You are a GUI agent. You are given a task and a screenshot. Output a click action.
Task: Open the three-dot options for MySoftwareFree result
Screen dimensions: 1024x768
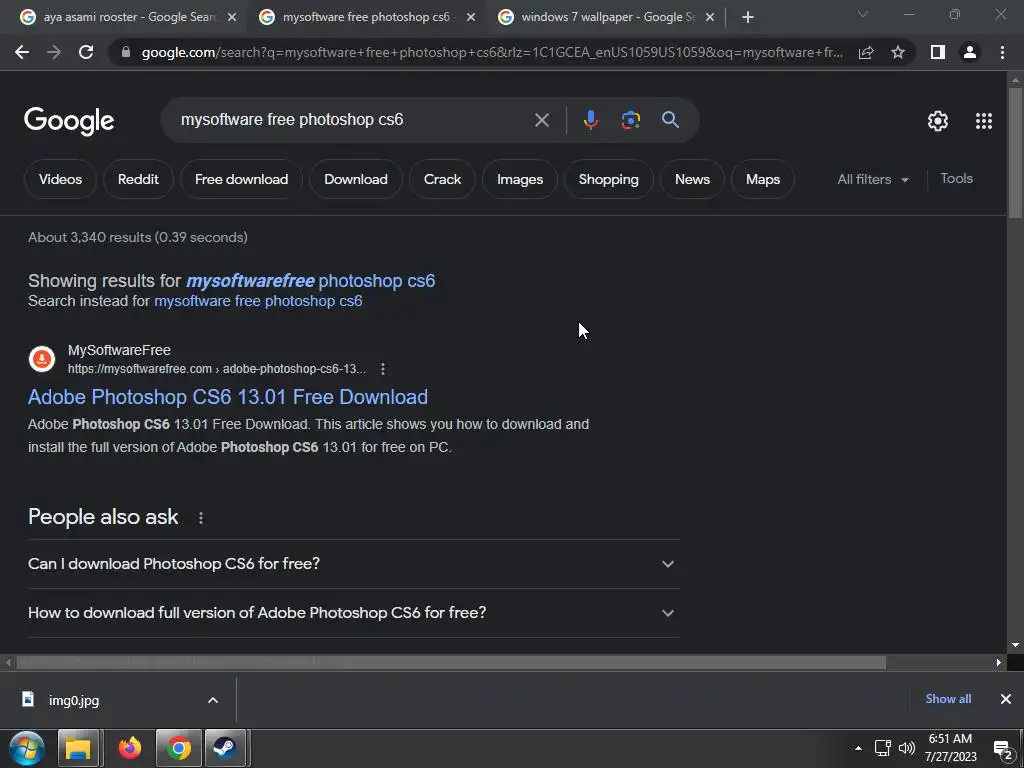coord(383,369)
